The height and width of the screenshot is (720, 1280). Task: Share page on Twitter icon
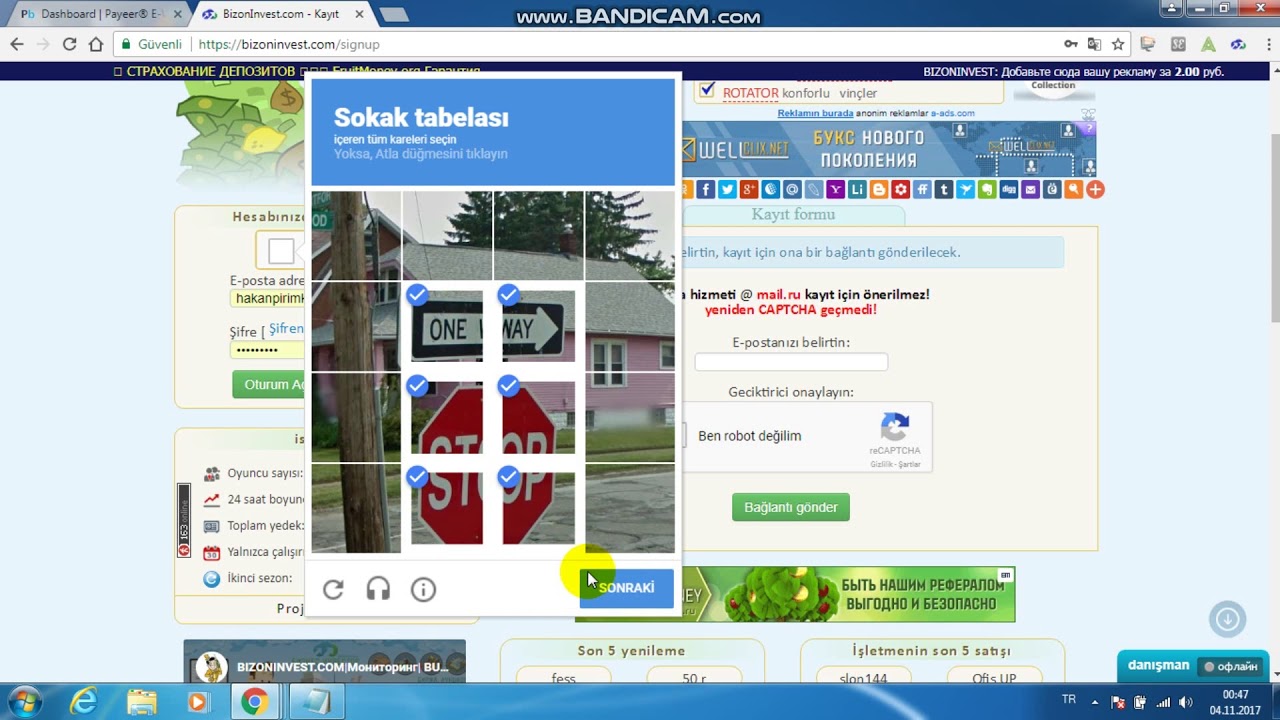point(727,189)
